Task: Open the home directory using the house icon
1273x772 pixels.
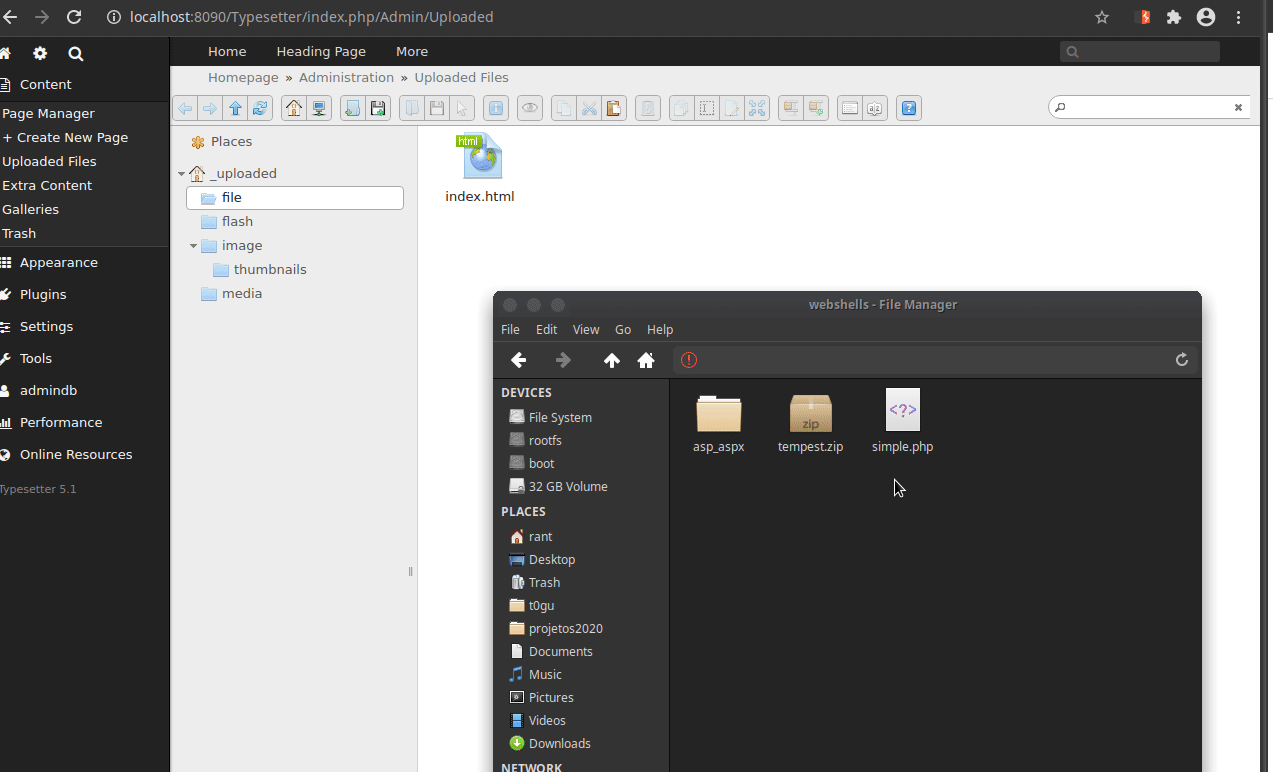Action: coord(293,108)
